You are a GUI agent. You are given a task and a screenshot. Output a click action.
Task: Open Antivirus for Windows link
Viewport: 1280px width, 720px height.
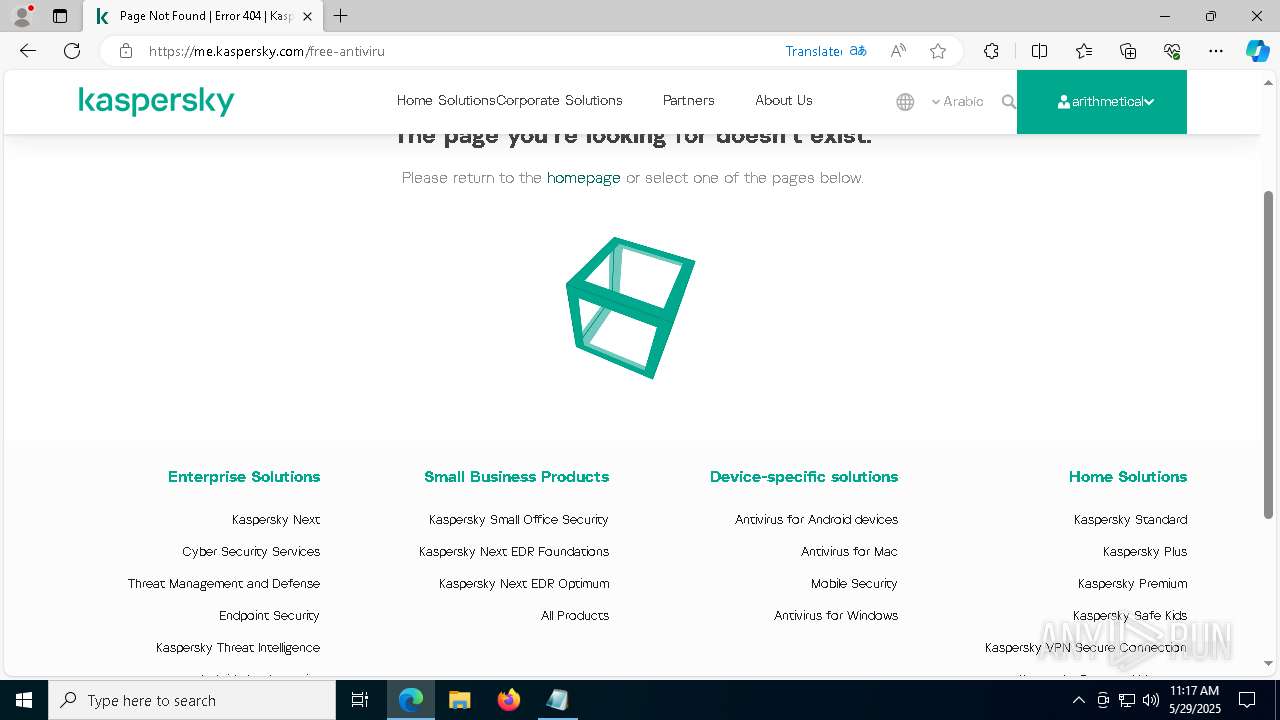tap(836, 615)
